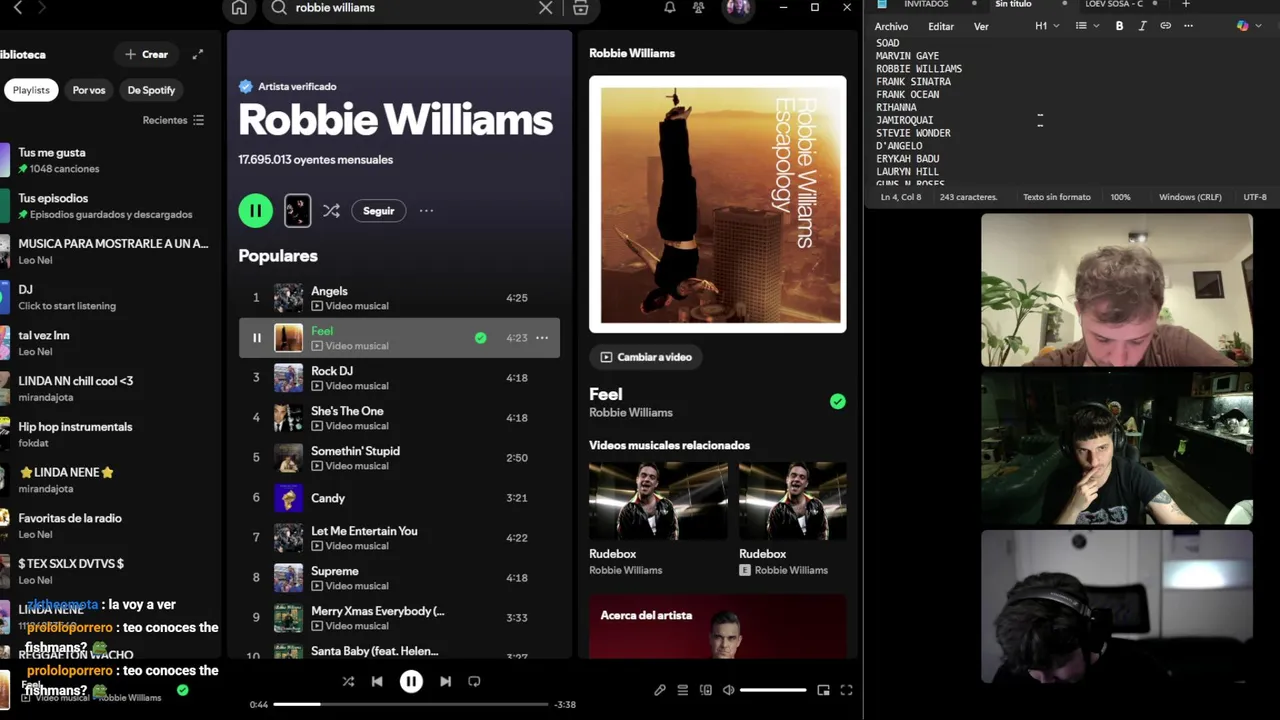Seek within the song progress bar
Screen dimensions: 1280x720
point(411,704)
